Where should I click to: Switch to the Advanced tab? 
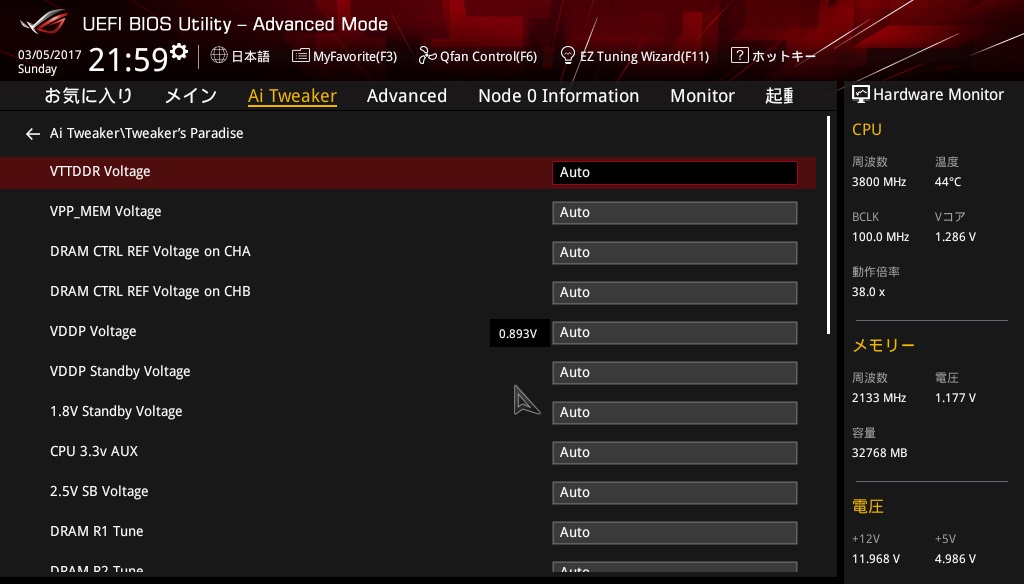(x=406, y=96)
